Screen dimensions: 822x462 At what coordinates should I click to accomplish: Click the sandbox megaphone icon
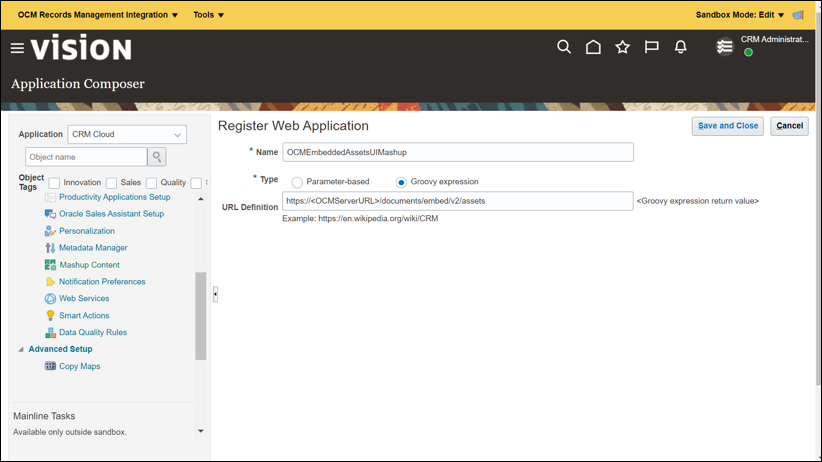pyautogui.click(x=798, y=15)
